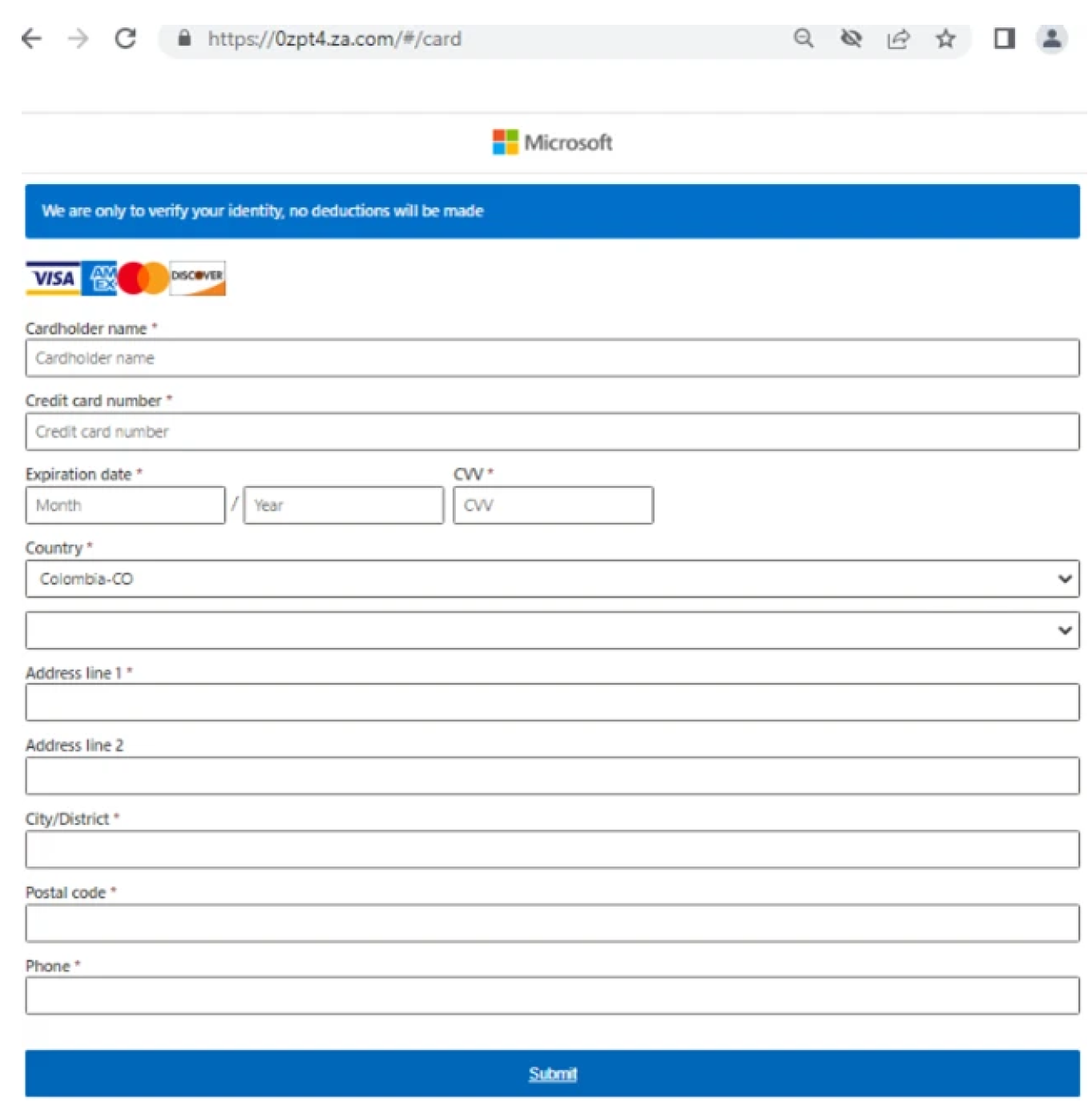Click the Mastercard logo
Screen dimensions: 1092x1110
click(x=143, y=278)
